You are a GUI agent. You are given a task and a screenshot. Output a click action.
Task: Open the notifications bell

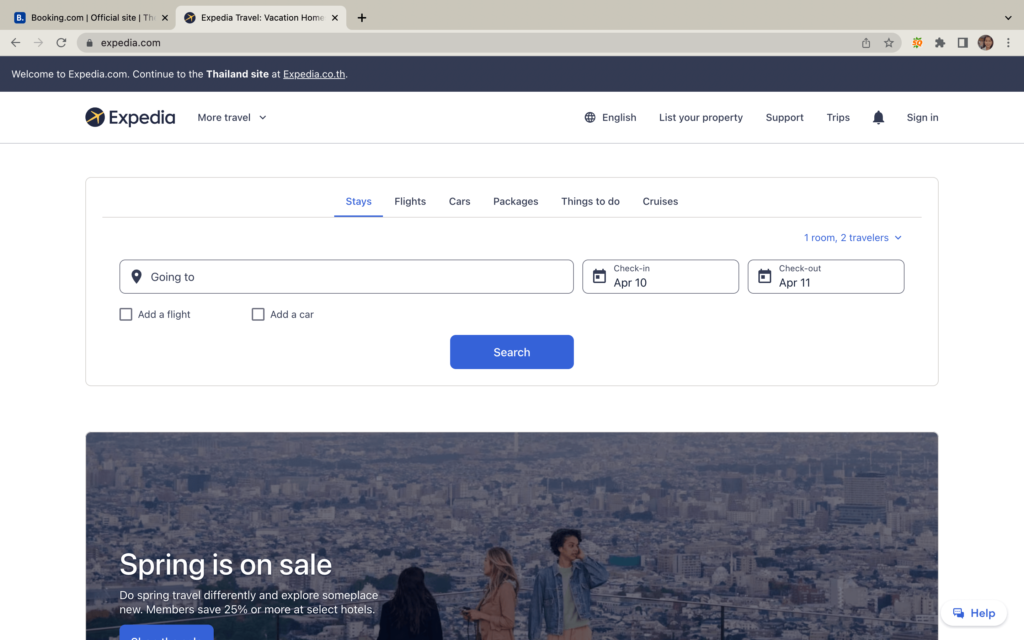click(x=878, y=118)
